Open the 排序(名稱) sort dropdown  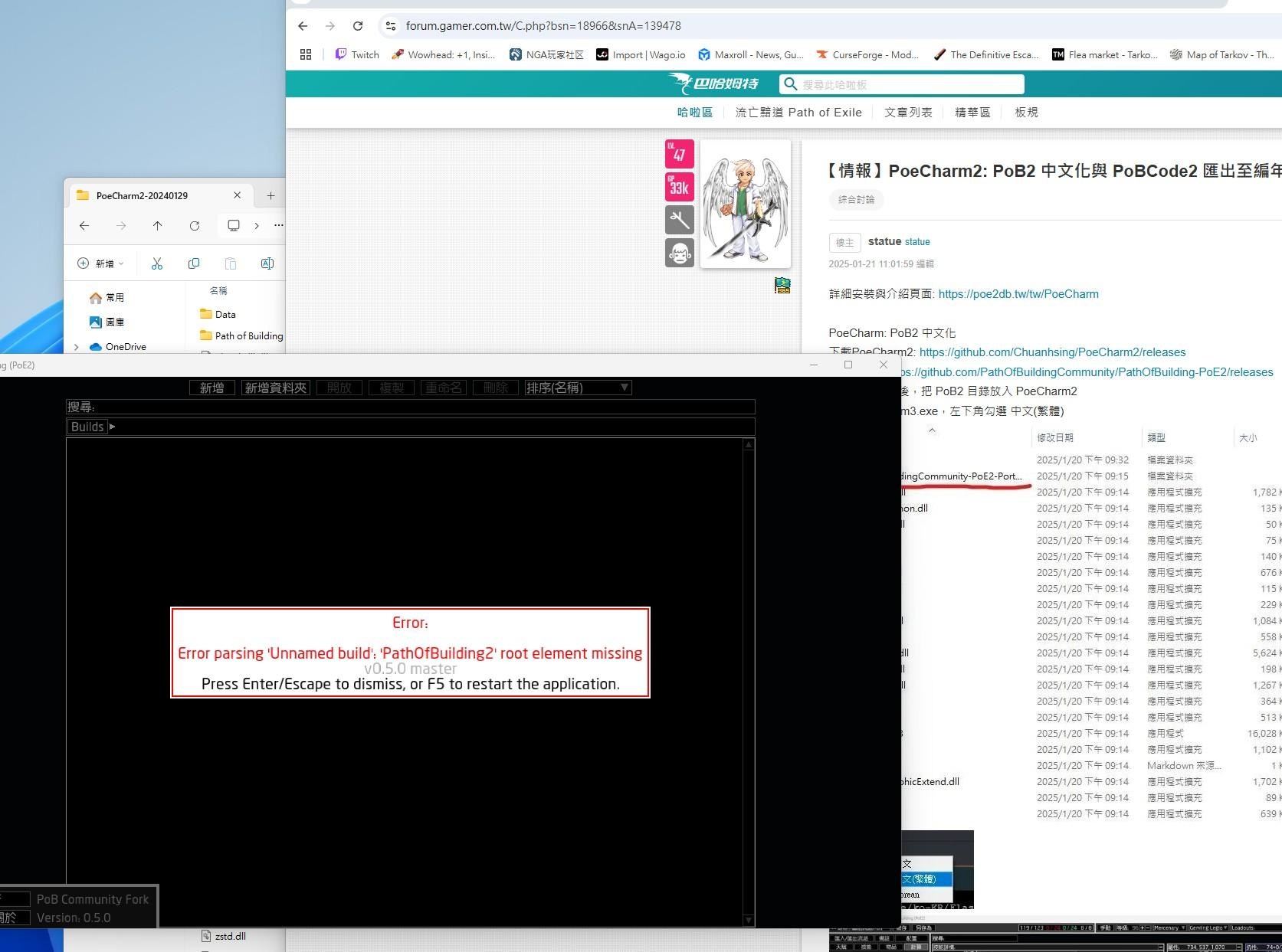tap(578, 388)
